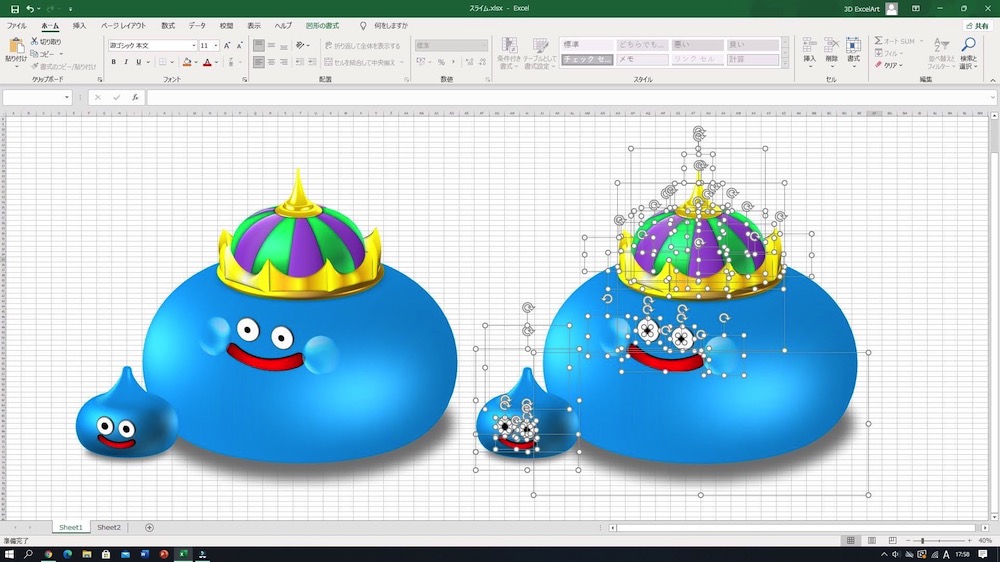Toggle bold formatting
The width and height of the screenshot is (1000, 562).
click(113, 62)
